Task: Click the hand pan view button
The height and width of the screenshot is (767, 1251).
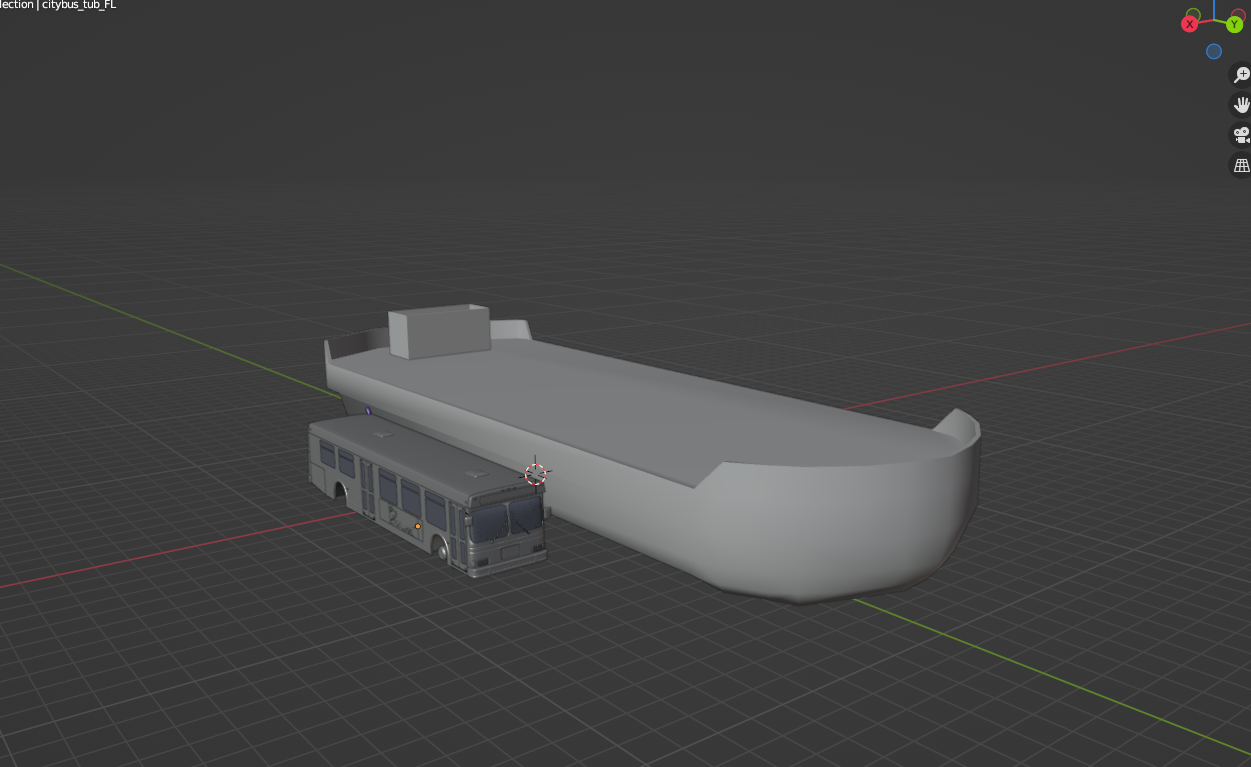Action: [x=1241, y=105]
